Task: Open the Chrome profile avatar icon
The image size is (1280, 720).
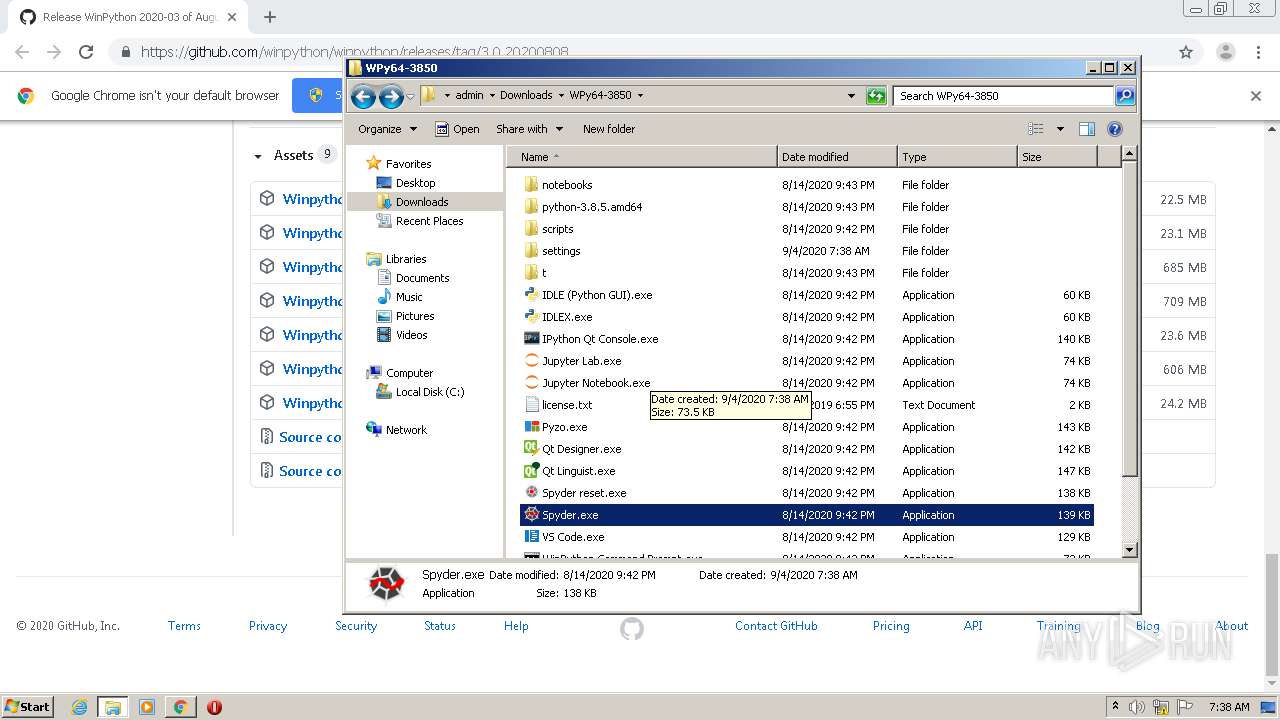Action: pyautogui.click(x=1225, y=52)
